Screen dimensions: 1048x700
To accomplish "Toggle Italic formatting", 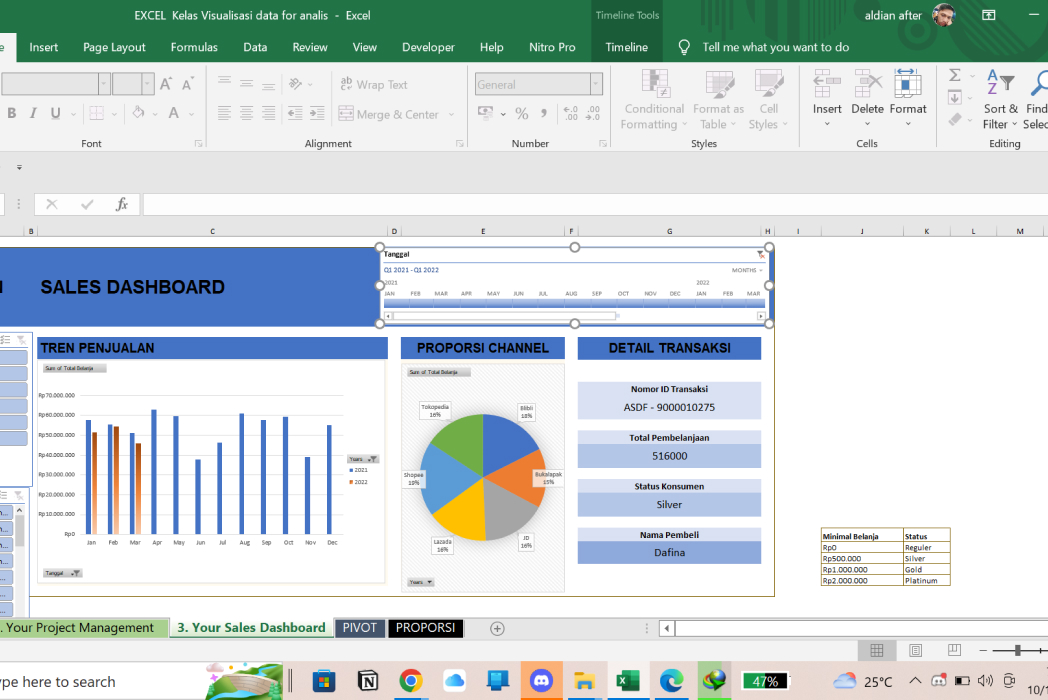I will tap(33, 114).
